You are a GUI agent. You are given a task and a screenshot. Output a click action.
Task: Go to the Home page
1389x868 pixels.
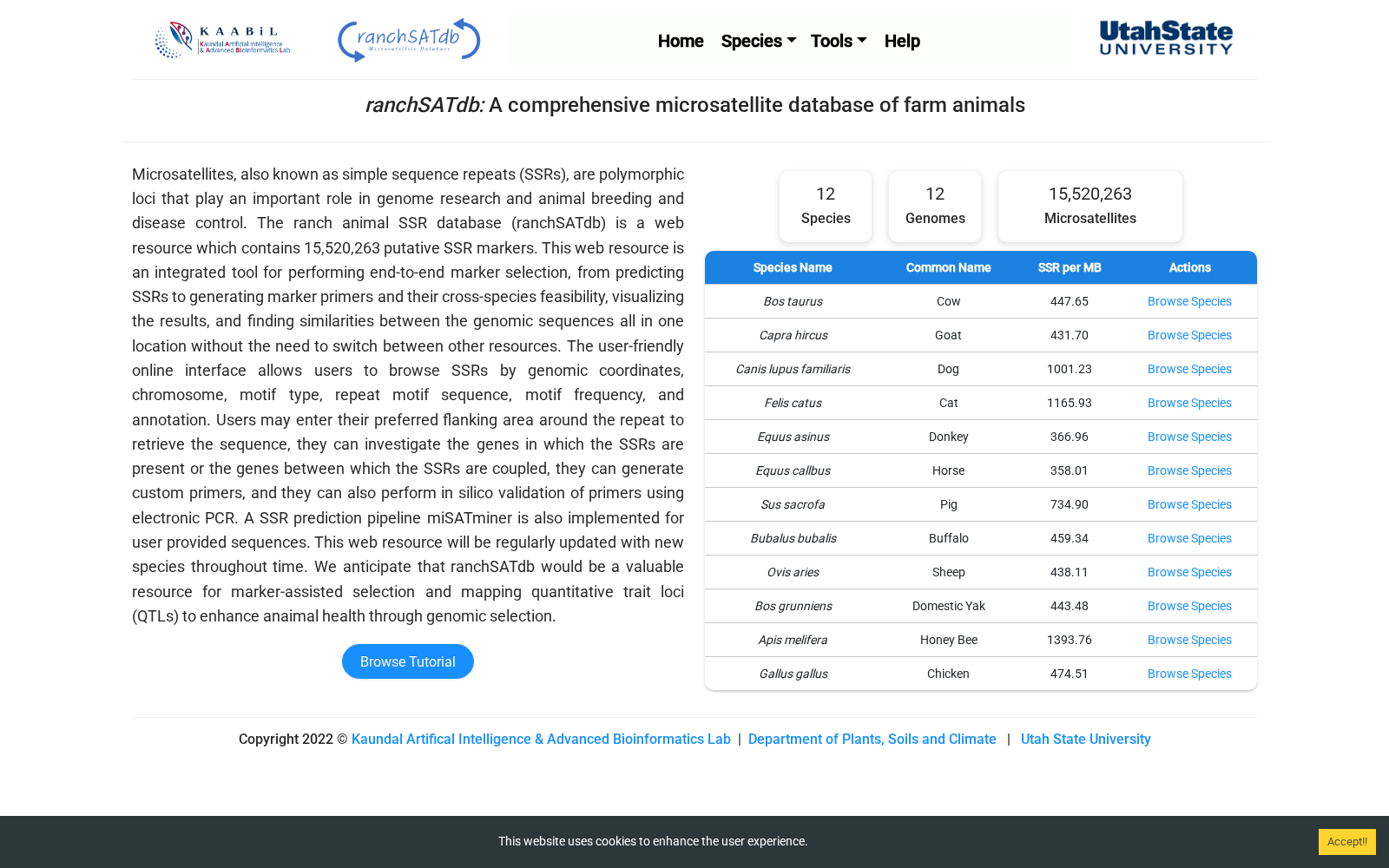pyautogui.click(x=681, y=41)
